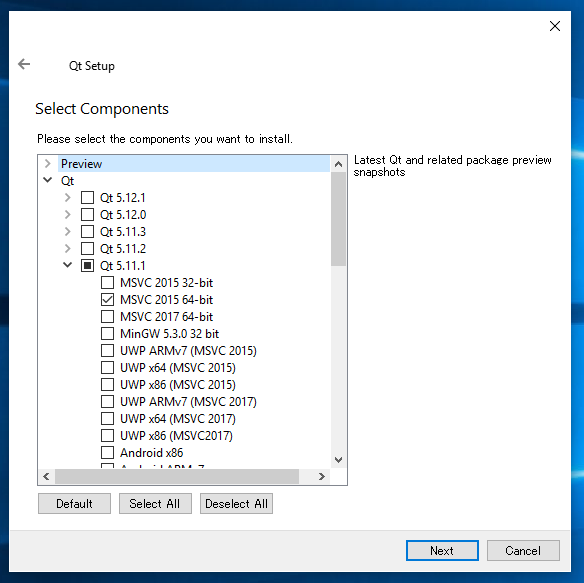Select the Preview row label
The width and height of the screenshot is (584, 583).
coord(81,164)
